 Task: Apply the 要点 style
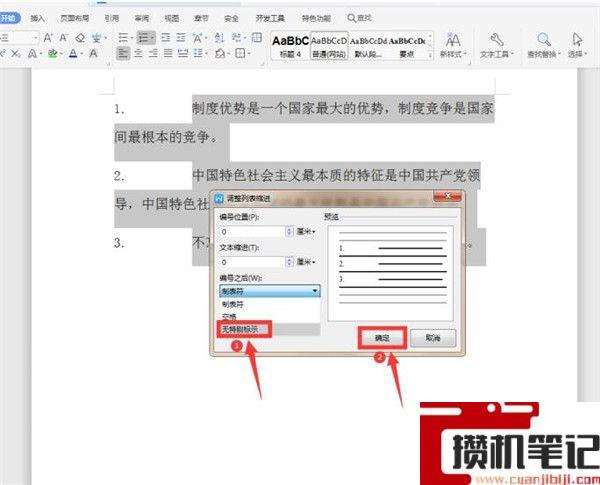click(x=407, y=46)
